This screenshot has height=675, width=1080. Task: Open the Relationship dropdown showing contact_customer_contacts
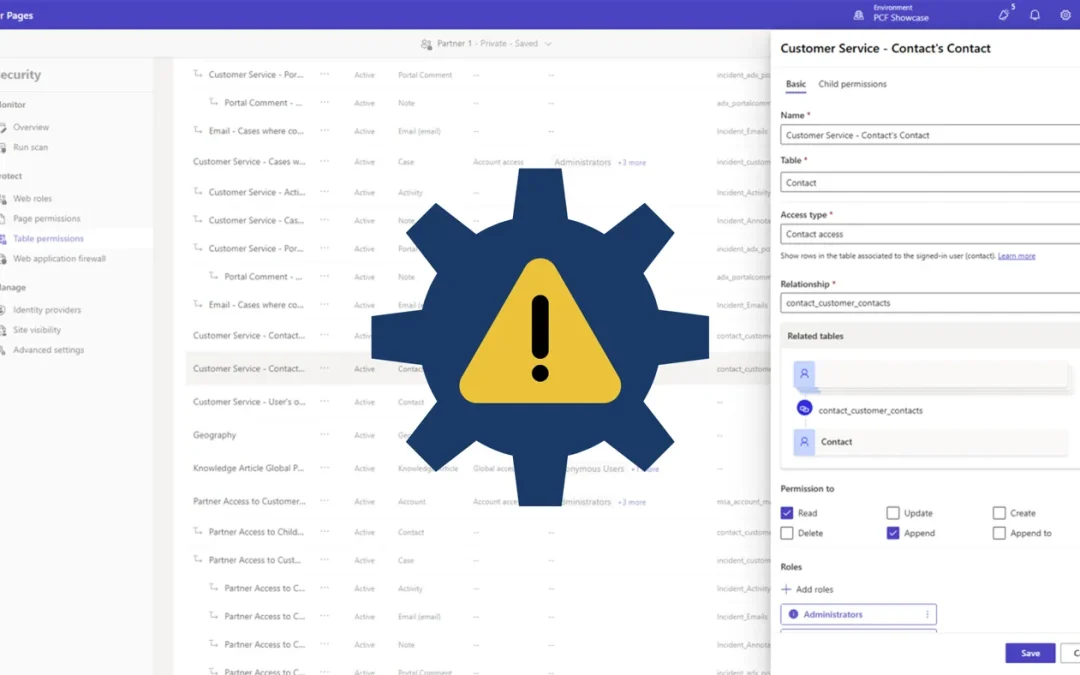point(930,302)
